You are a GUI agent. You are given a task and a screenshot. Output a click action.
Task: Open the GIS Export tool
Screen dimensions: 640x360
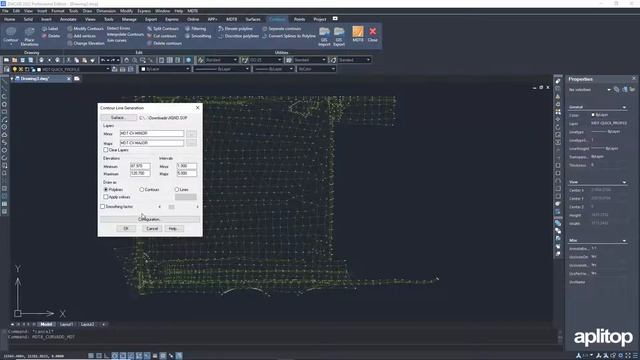click(339, 36)
